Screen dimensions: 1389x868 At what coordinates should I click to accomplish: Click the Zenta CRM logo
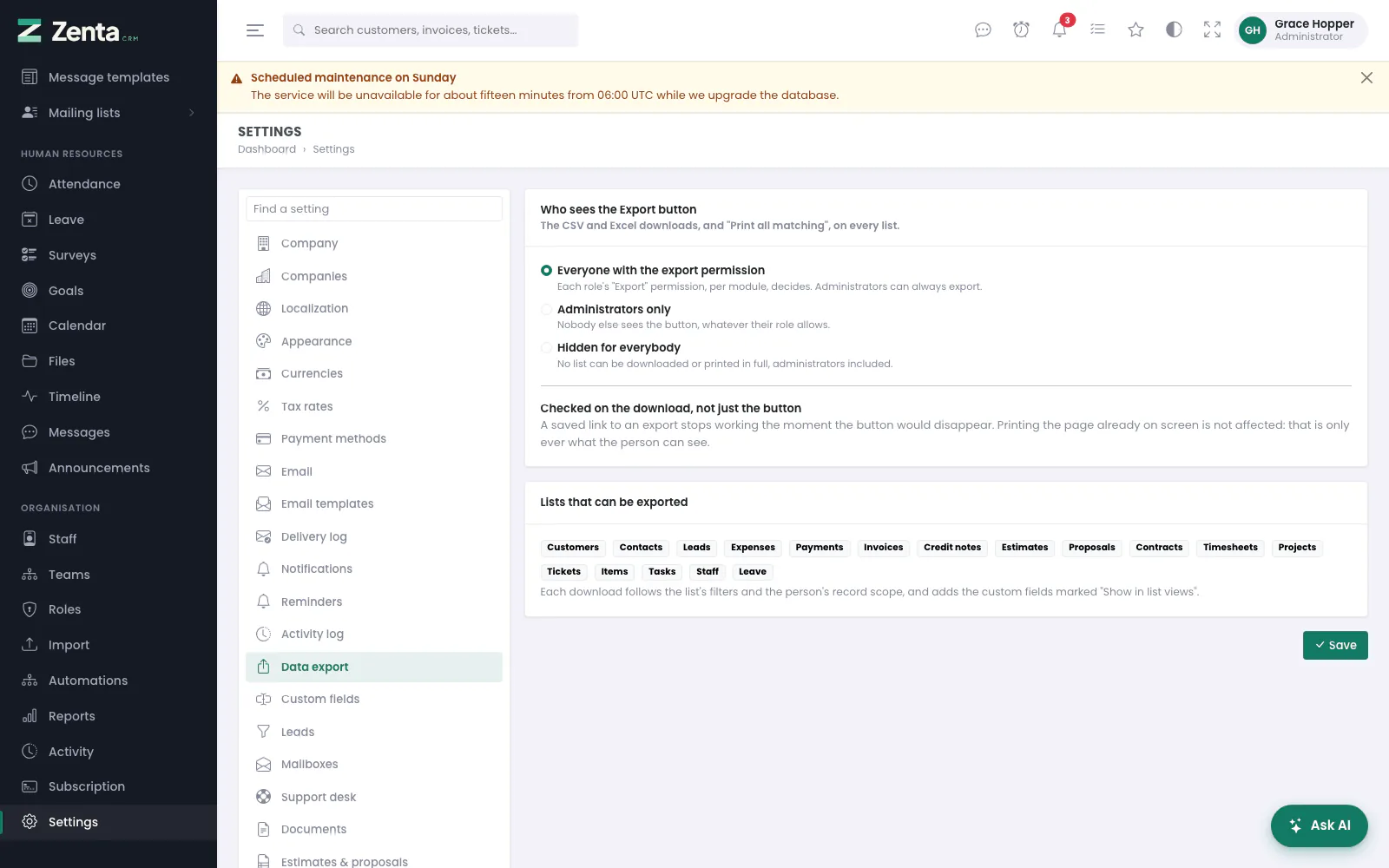tap(78, 31)
